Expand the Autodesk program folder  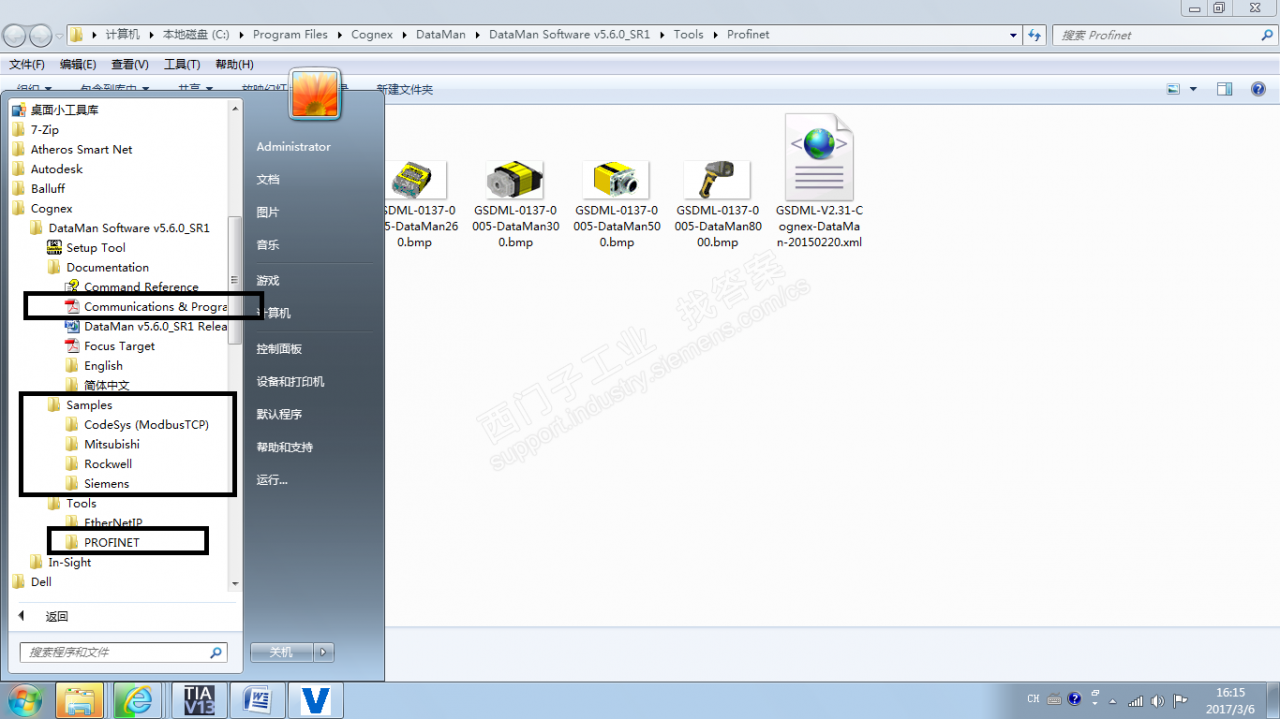click(x=47, y=169)
